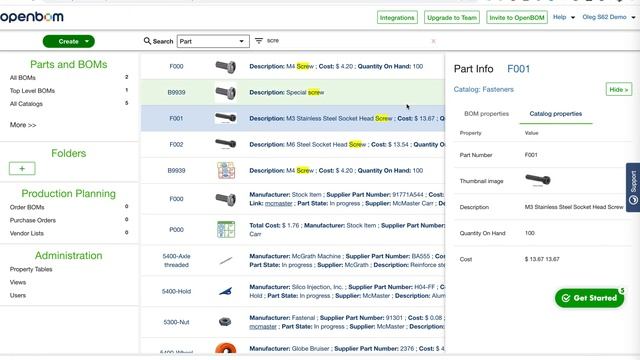
Task: Click Upgrade to Team button
Action: (452, 18)
